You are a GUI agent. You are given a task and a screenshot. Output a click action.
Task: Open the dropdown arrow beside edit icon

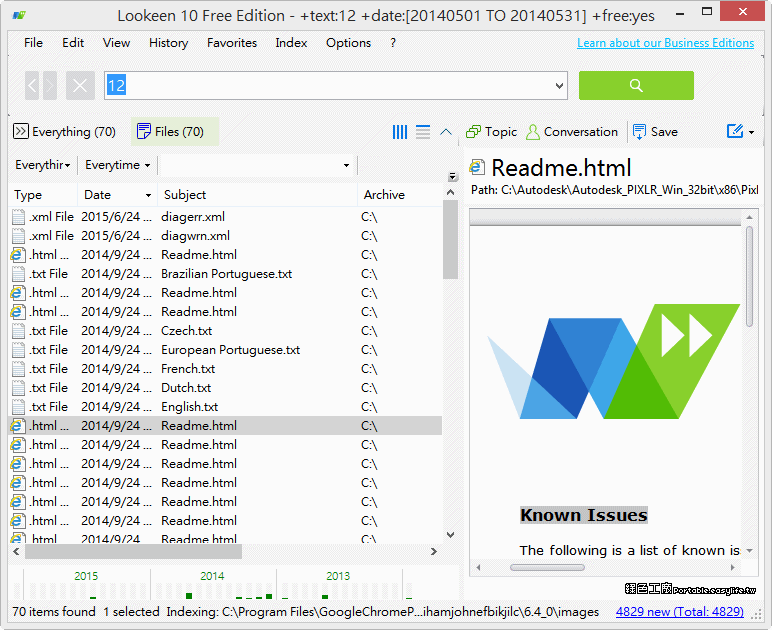click(751, 132)
